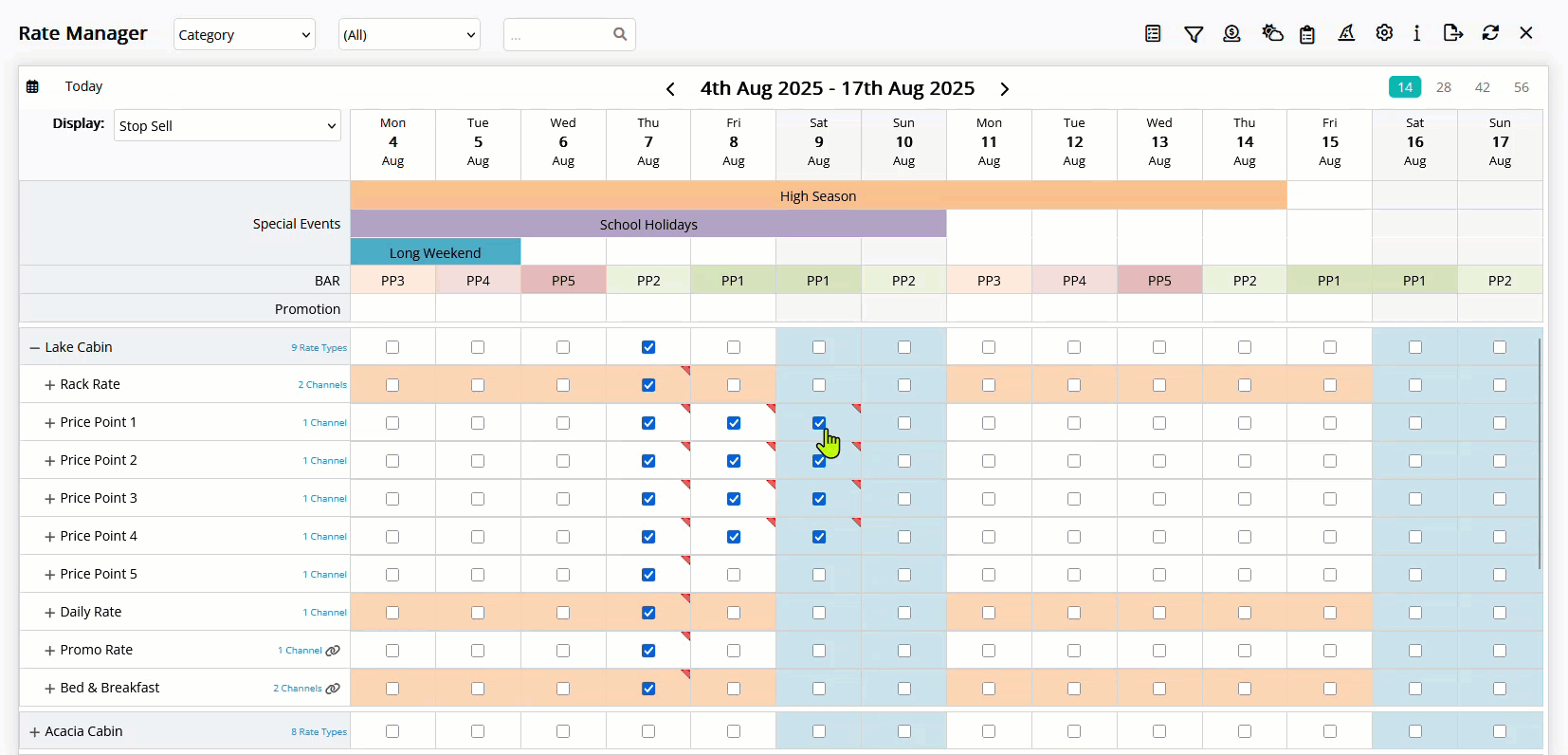Click the Today button
The height and width of the screenshot is (755, 1568).
coord(83,86)
